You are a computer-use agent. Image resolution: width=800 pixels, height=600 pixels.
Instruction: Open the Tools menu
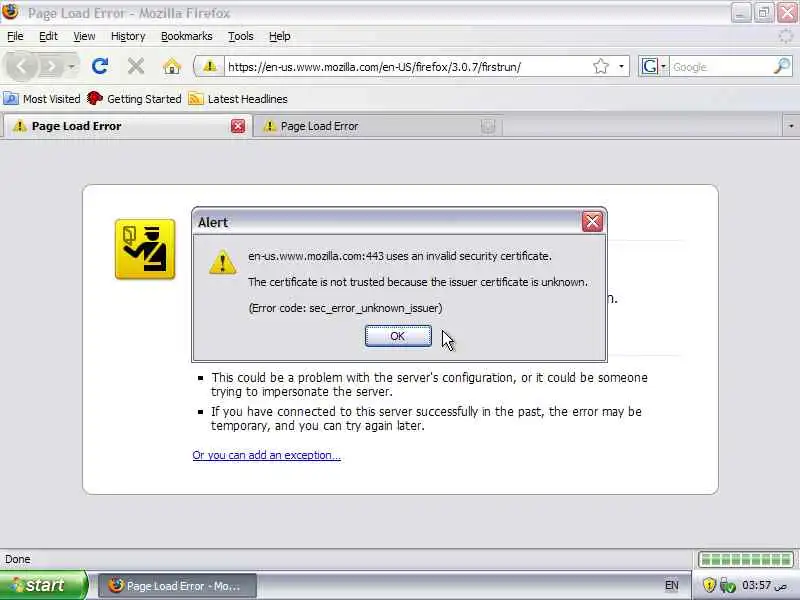[240, 36]
